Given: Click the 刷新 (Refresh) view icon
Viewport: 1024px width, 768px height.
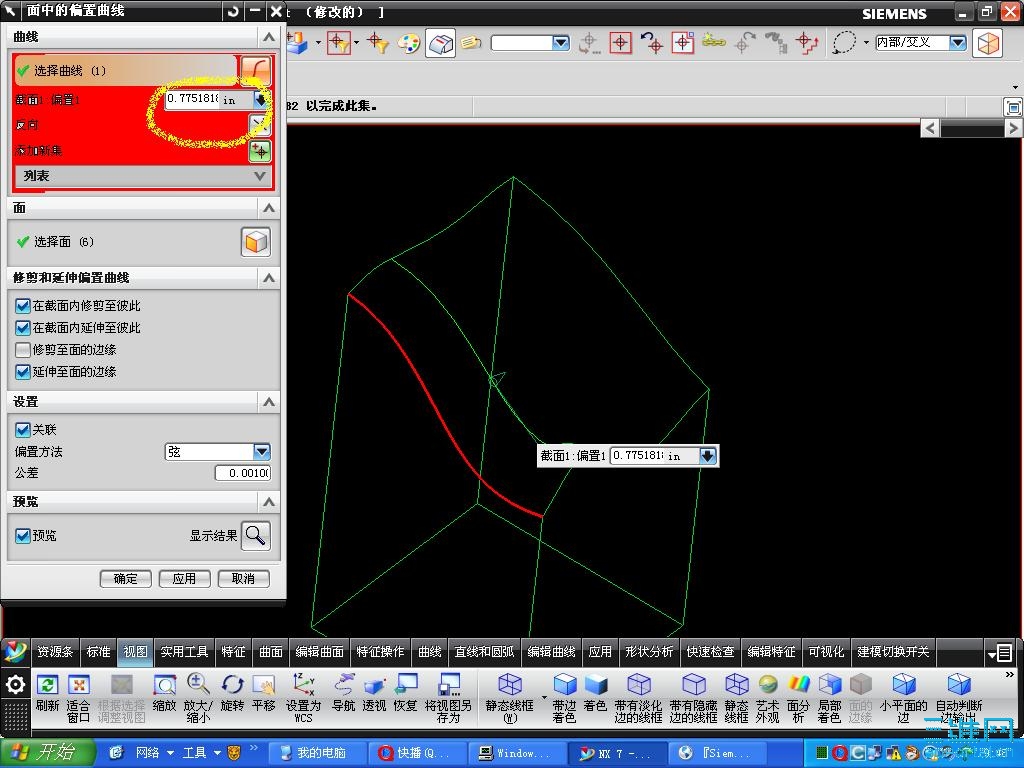Looking at the screenshot, I should pyautogui.click(x=47, y=686).
